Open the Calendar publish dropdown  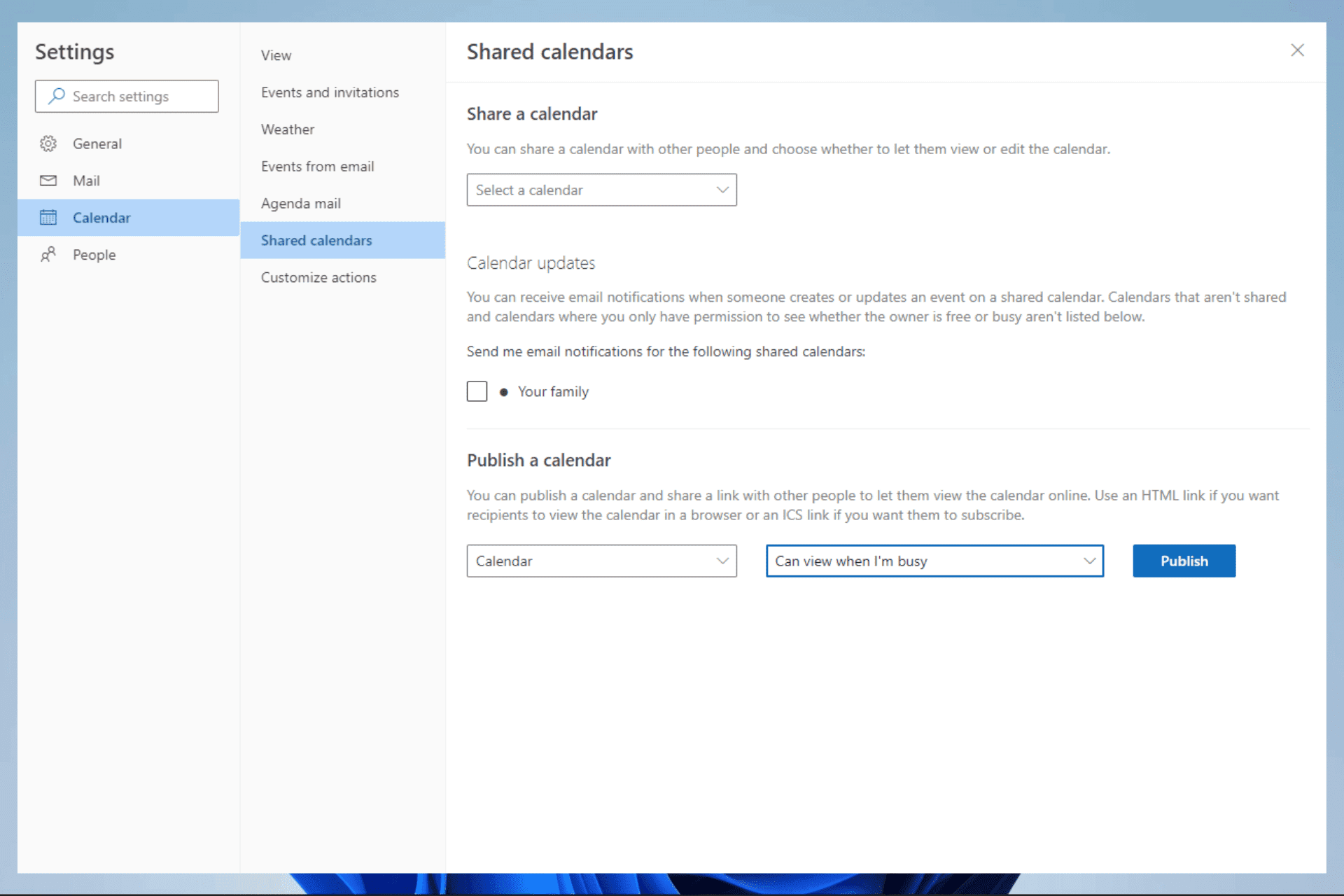tap(600, 561)
